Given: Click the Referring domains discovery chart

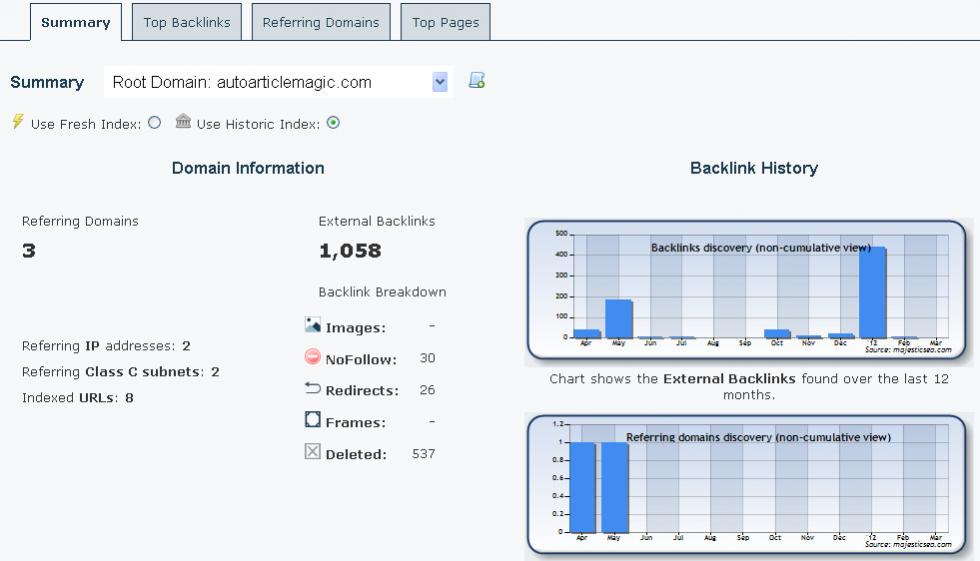Looking at the screenshot, I should [748, 485].
